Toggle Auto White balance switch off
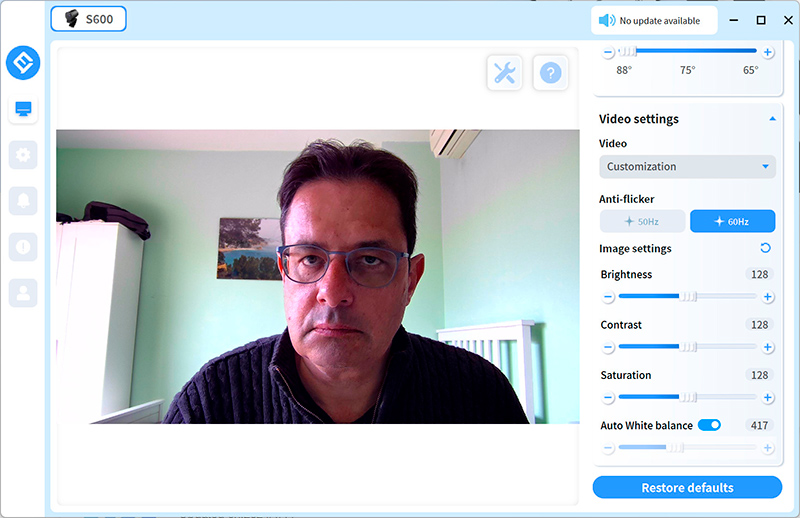Image resolution: width=800 pixels, height=518 pixels. [x=709, y=425]
